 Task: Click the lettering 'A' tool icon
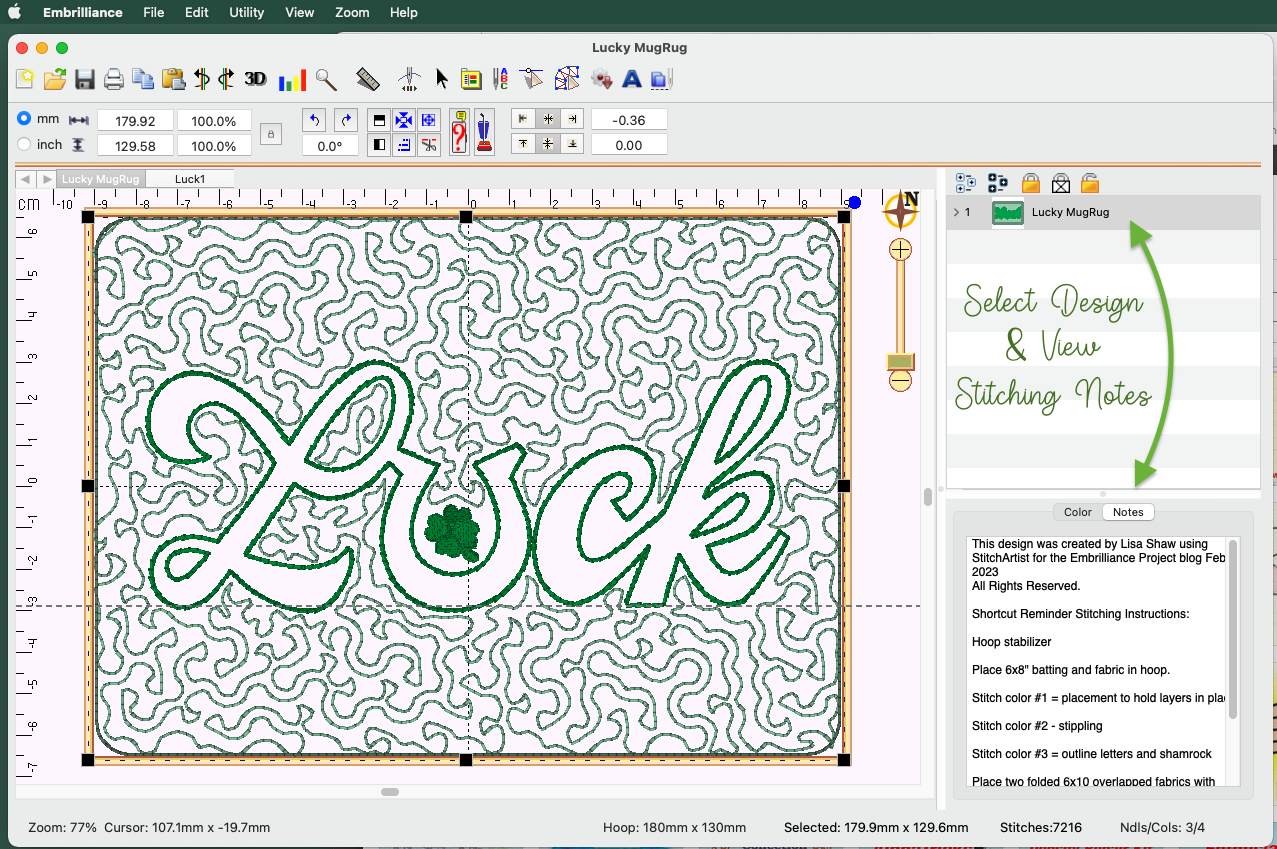pyautogui.click(x=631, y=79)
